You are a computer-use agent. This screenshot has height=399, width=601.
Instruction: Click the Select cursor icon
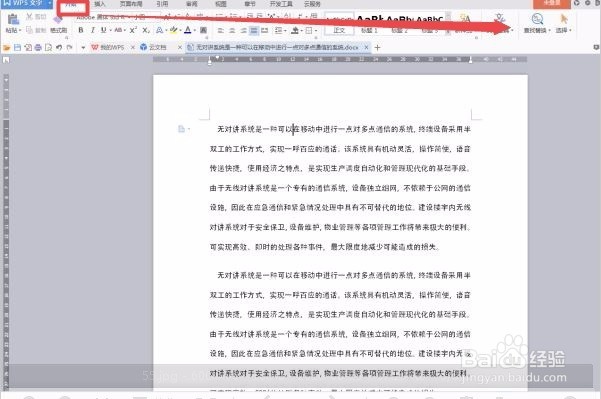coord(563,18)
